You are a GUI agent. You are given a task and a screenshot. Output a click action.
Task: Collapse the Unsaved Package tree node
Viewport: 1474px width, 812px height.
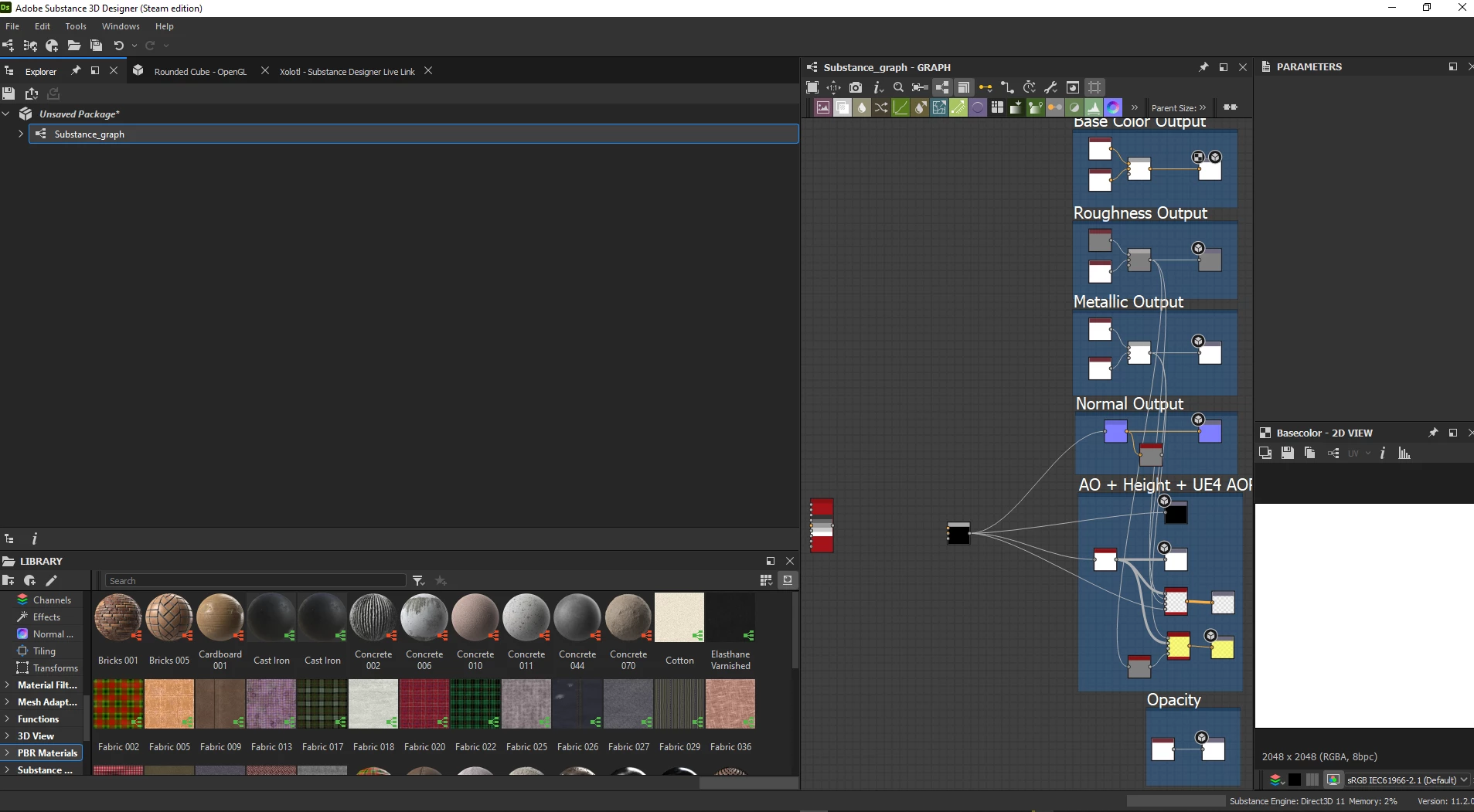[6, 114]
